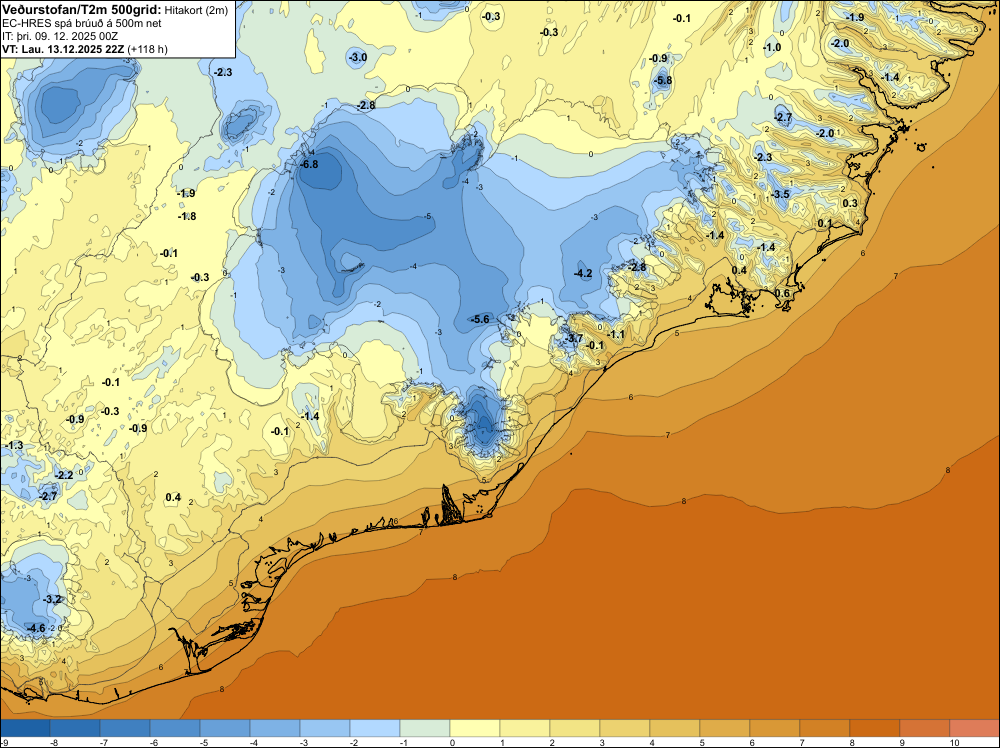
Task: Click the 'Hitakort (2m)' label in header
Action: pyautogui.click(x=196, y=10)
